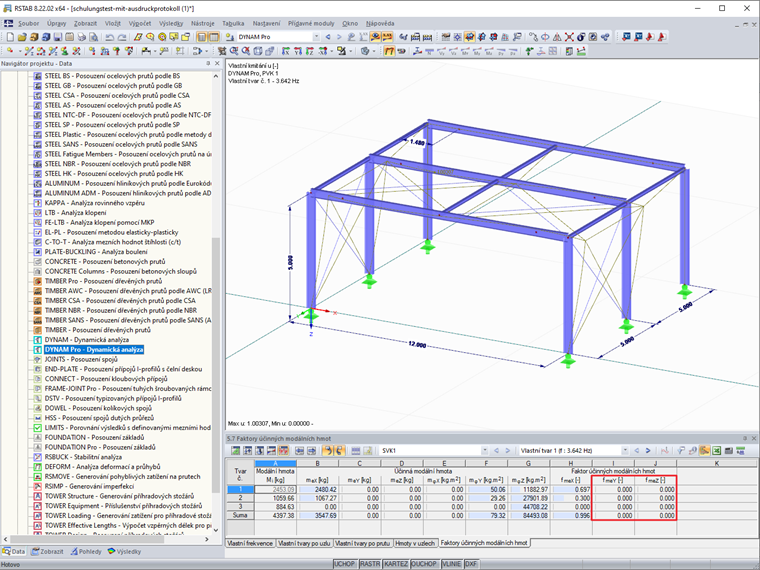Toggle the project navigator panel icon
The width and height of the screenshot is (760, 570).
tap(202, 37)
